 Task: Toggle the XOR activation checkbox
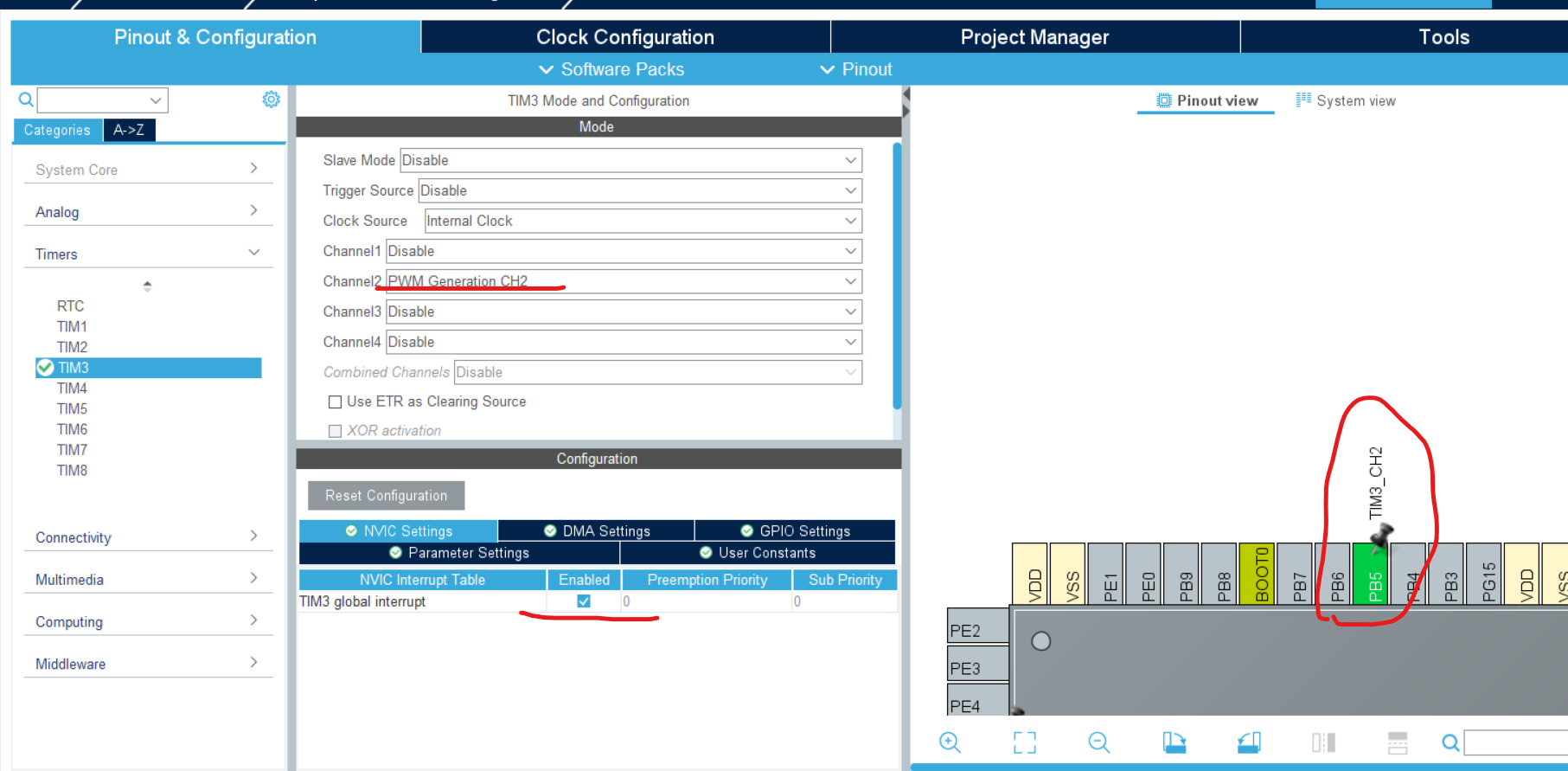tap(335, 431)
